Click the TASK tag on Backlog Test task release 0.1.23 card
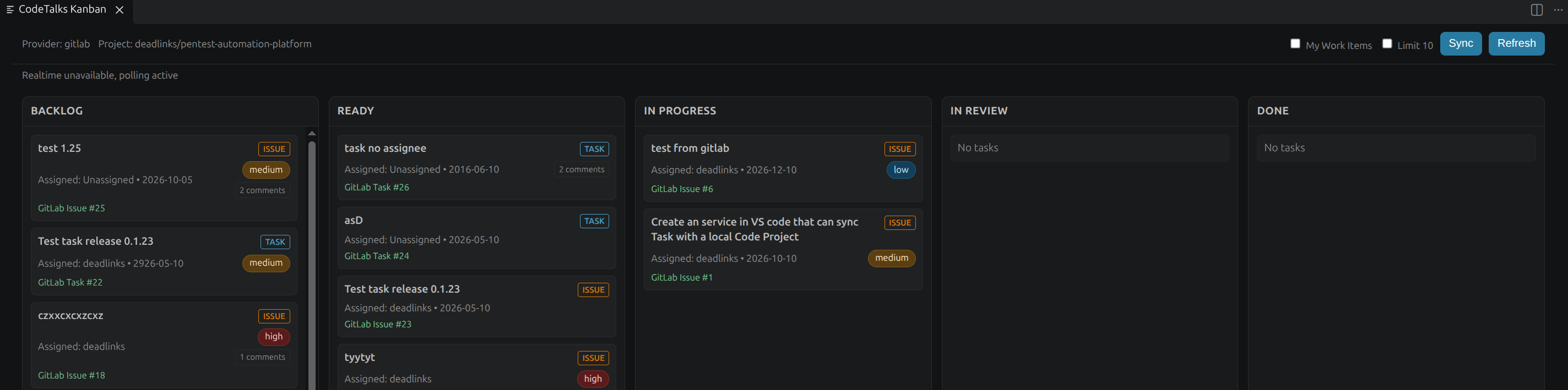 coord(275,243)
